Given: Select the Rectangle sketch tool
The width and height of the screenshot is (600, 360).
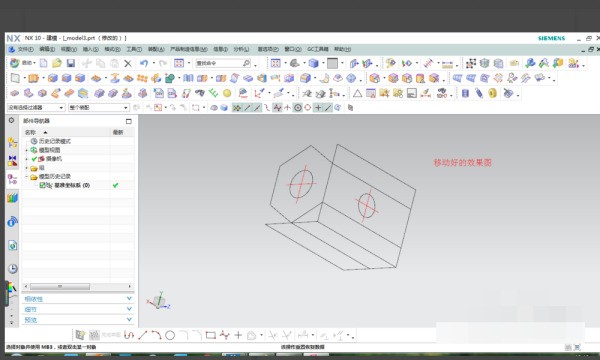Looking at the screenshot, I should point(210,336).
